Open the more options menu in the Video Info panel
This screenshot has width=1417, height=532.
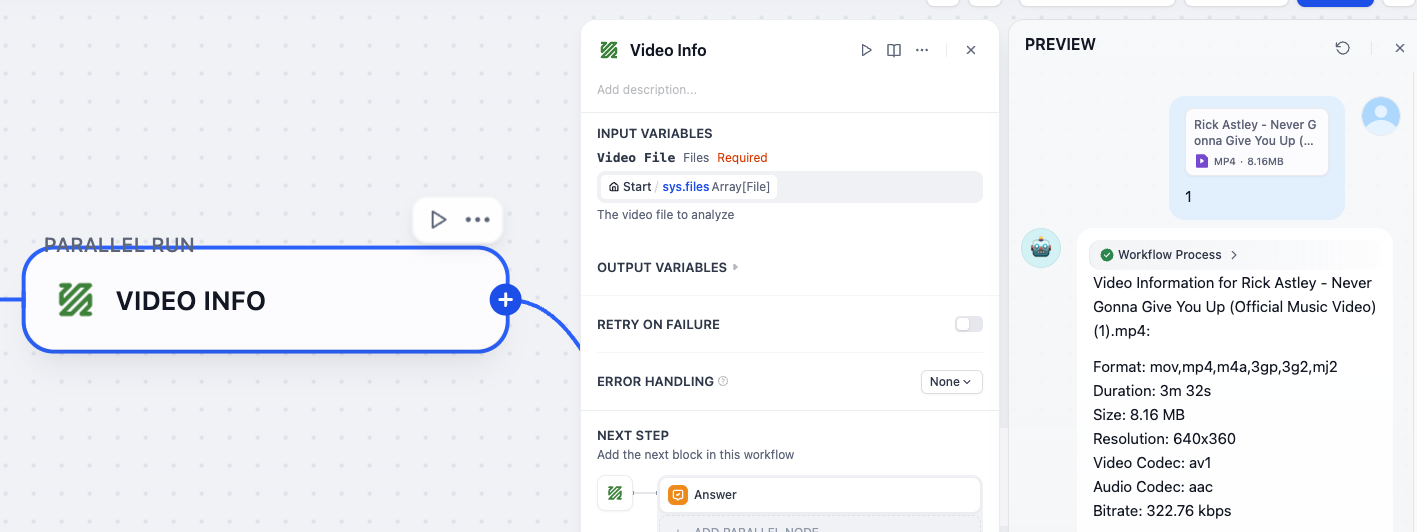coord(922,50)
